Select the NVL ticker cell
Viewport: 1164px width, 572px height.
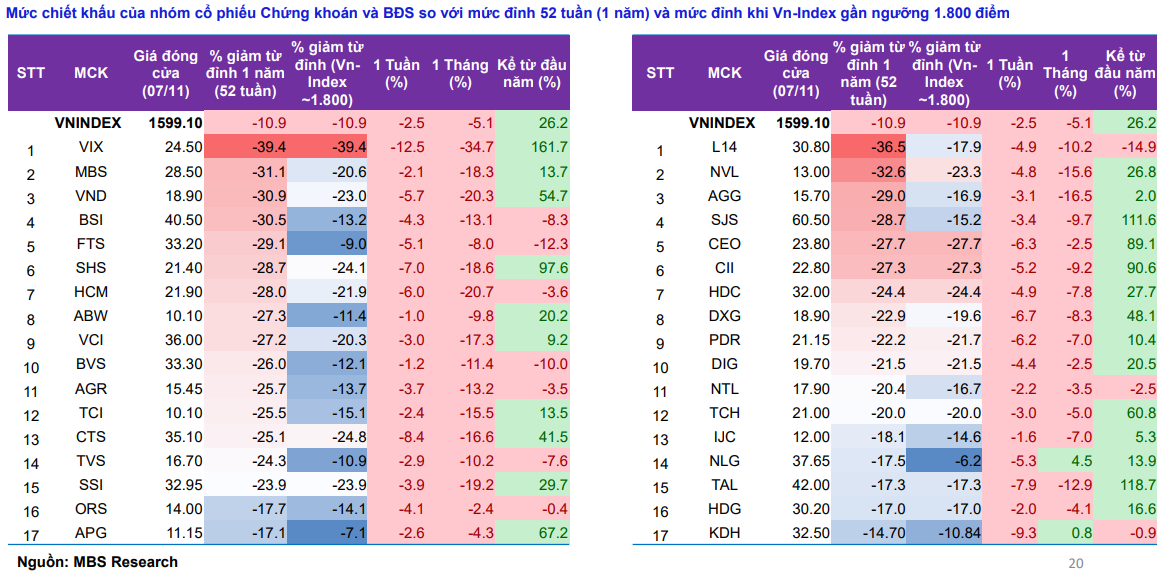(724, 171)
